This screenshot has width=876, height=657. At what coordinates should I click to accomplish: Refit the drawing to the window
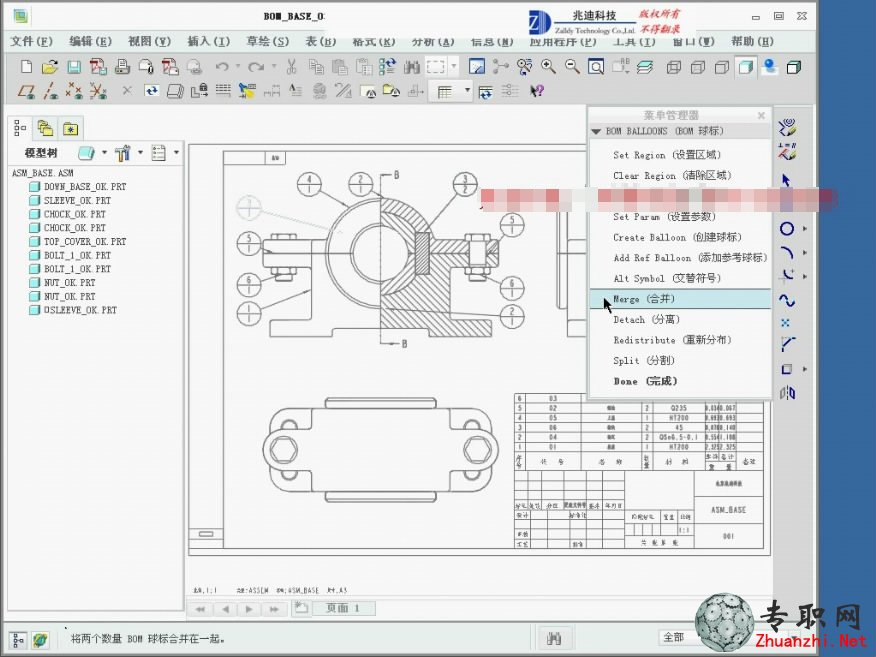coord(596,67)
